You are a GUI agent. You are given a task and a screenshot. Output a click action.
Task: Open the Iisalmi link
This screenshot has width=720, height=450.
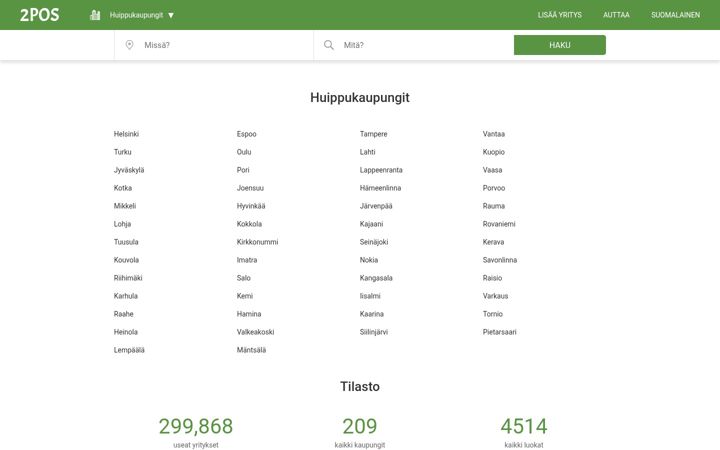click(370, 296)
